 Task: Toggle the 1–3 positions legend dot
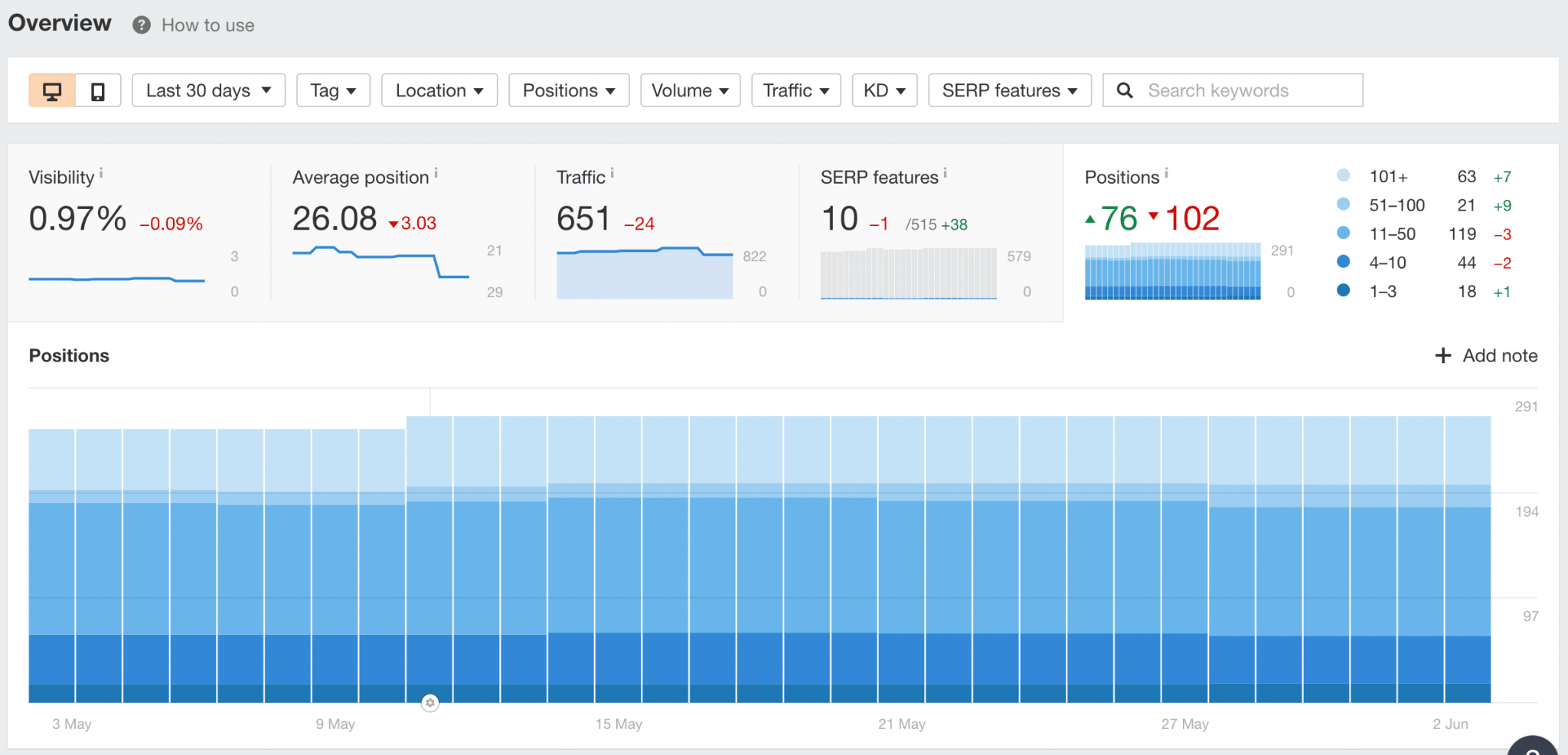pyautogui.click(x=1344, y=291)
